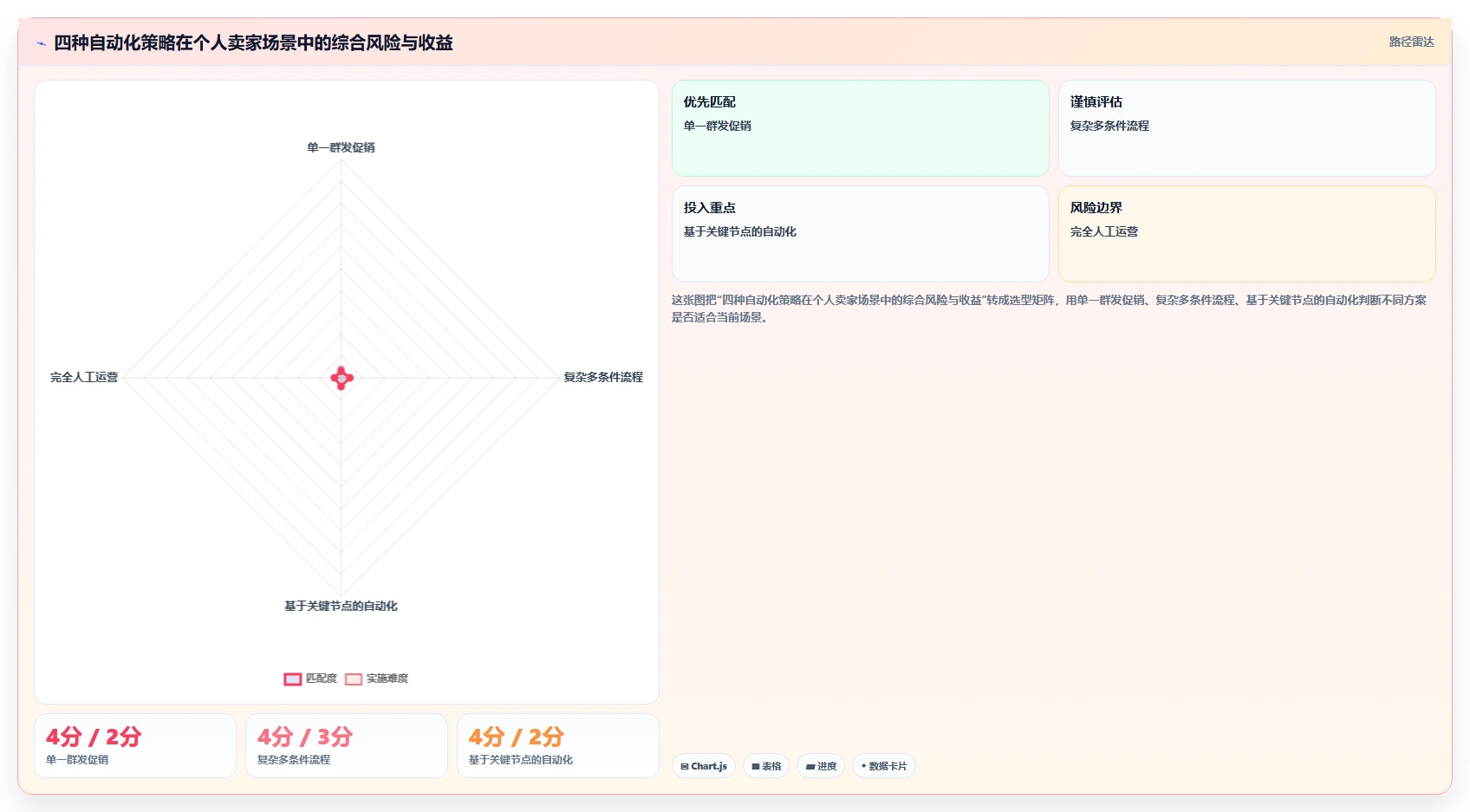The height and width of the screenshot is (812, 1470).
Task: Click the 基于关键节点的自动化 radar axis label
Action: (341, 606)
